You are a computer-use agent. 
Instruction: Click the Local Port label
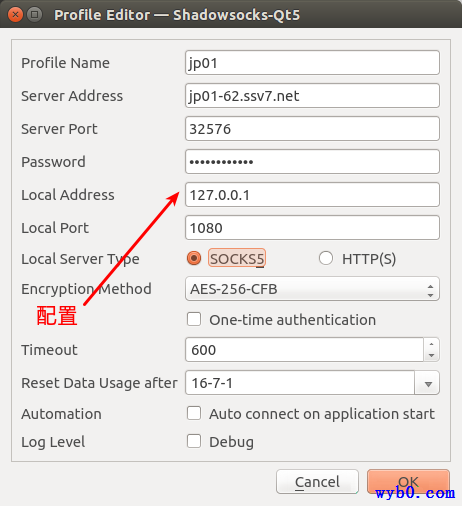(55, 228)
